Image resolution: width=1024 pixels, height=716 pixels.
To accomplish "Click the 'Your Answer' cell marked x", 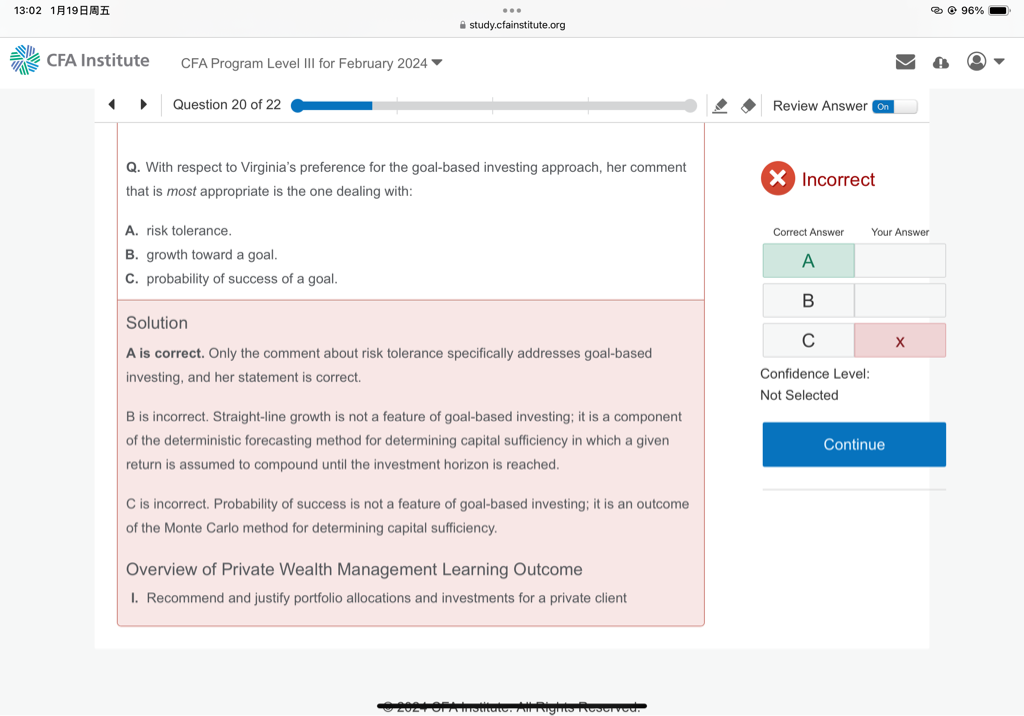I will (x=900, y=341).
